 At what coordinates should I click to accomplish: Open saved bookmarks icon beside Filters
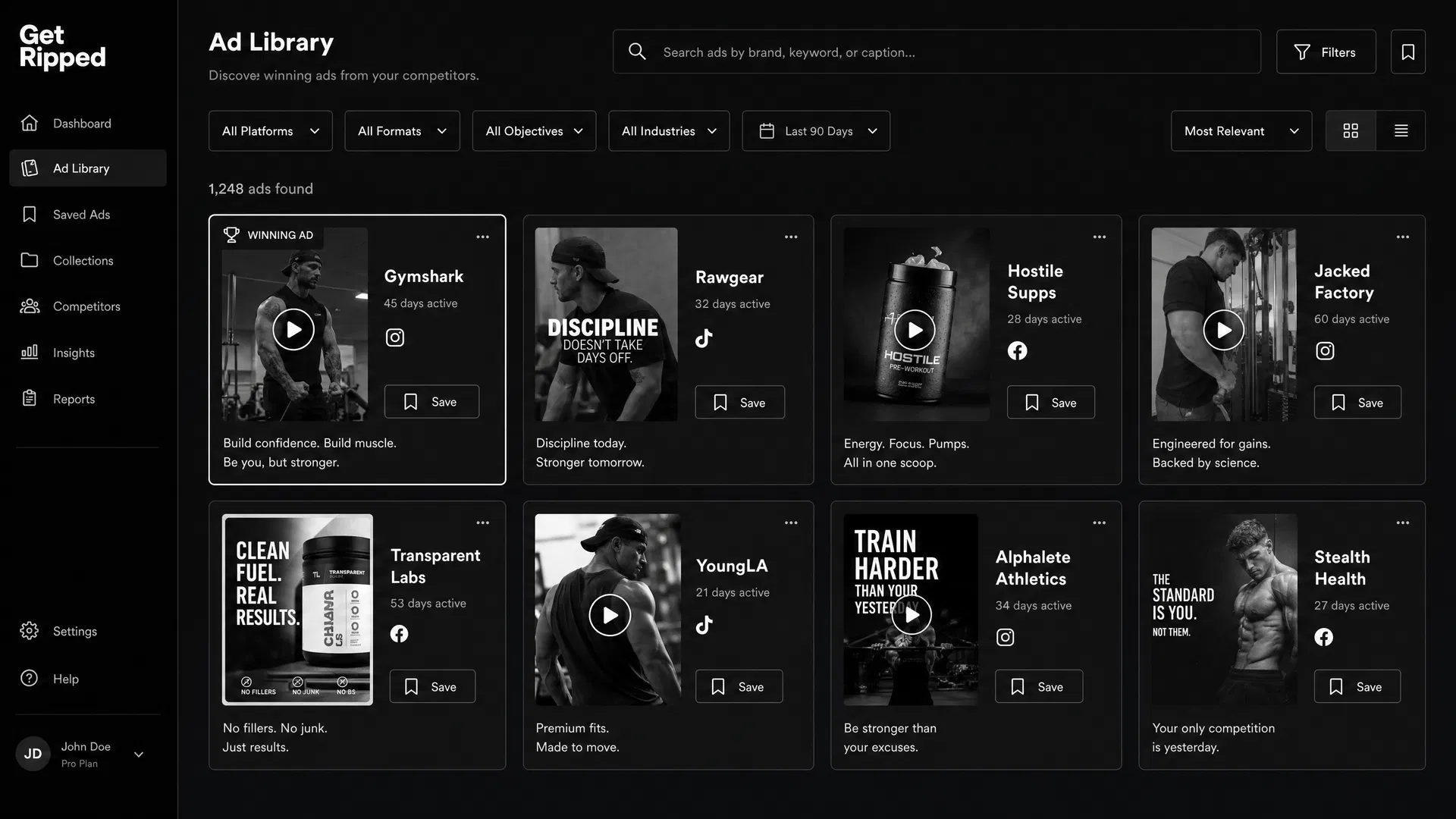point(1407,52)
